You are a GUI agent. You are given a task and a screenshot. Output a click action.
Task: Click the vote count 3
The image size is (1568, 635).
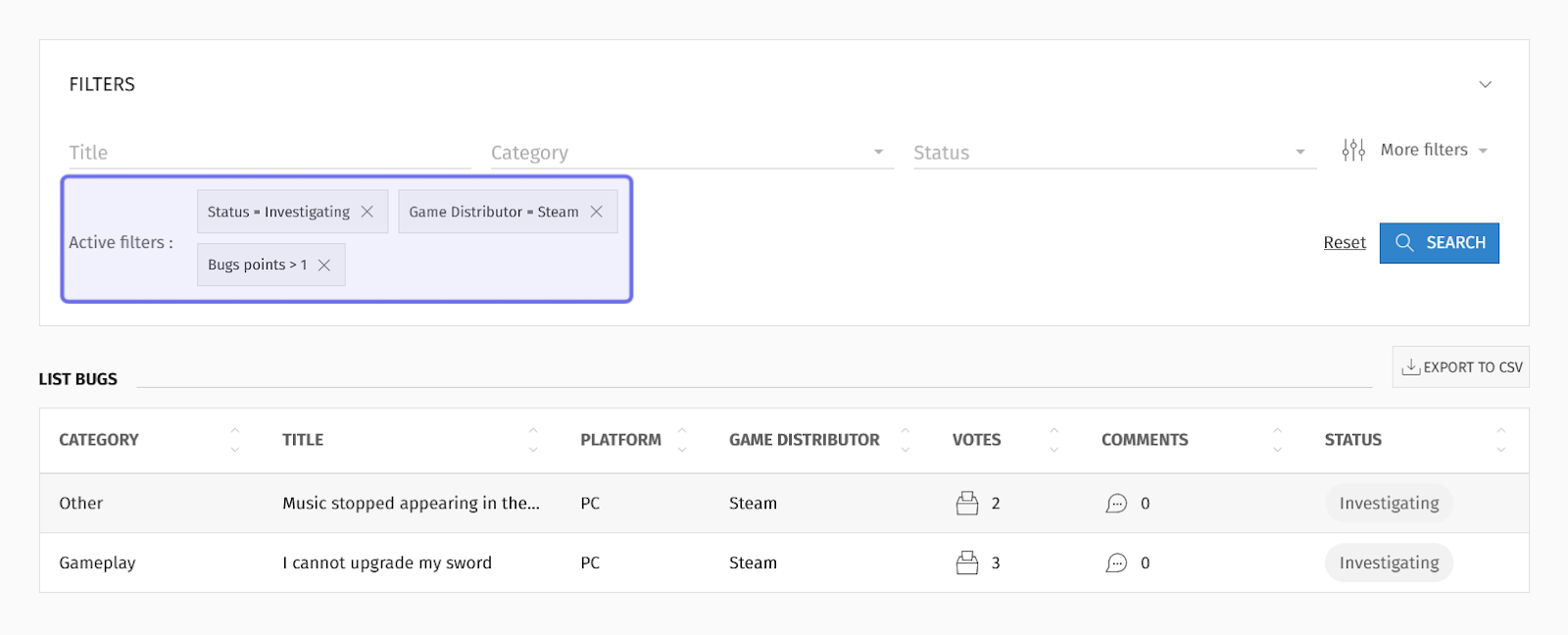point(996,562)
